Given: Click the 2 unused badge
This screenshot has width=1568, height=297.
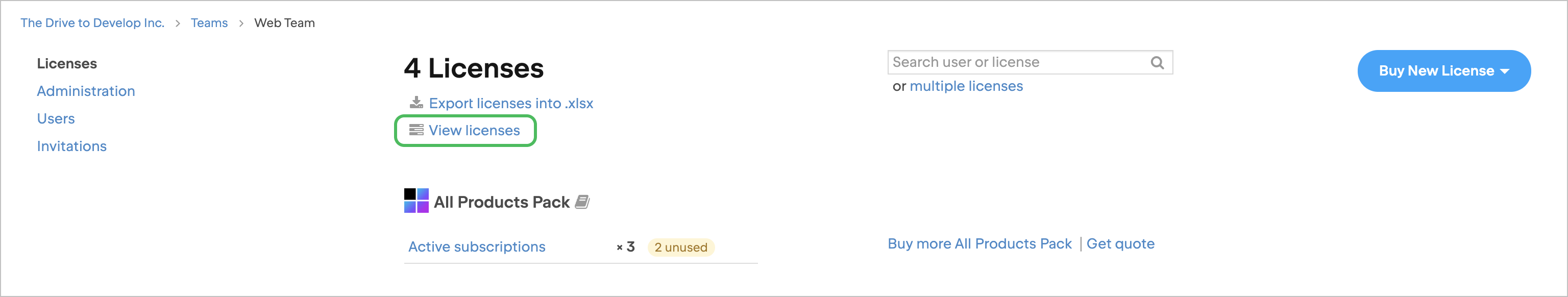Looking at the screenshot, I should (680, 247).
